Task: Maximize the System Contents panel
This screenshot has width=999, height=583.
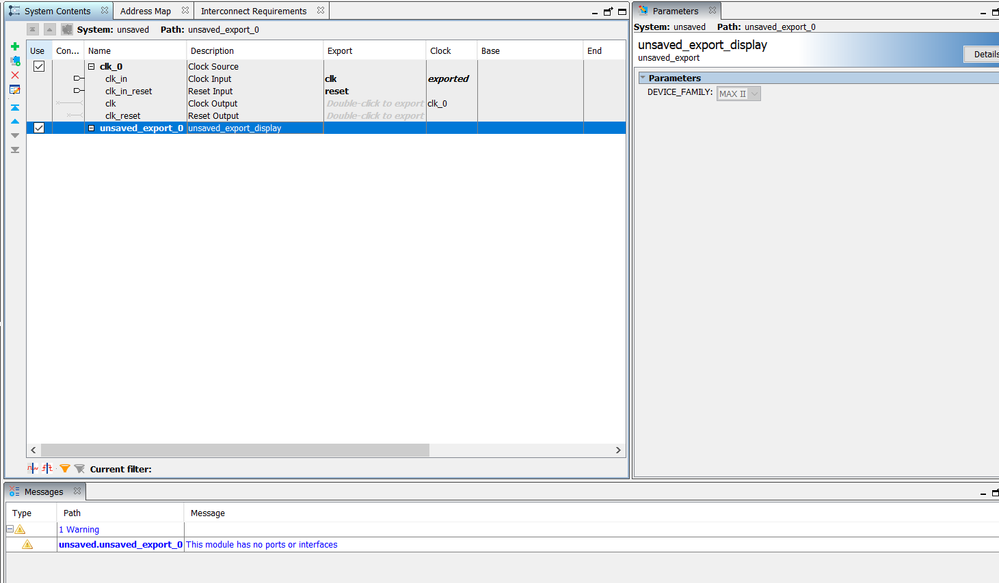Action: (622, 11)
